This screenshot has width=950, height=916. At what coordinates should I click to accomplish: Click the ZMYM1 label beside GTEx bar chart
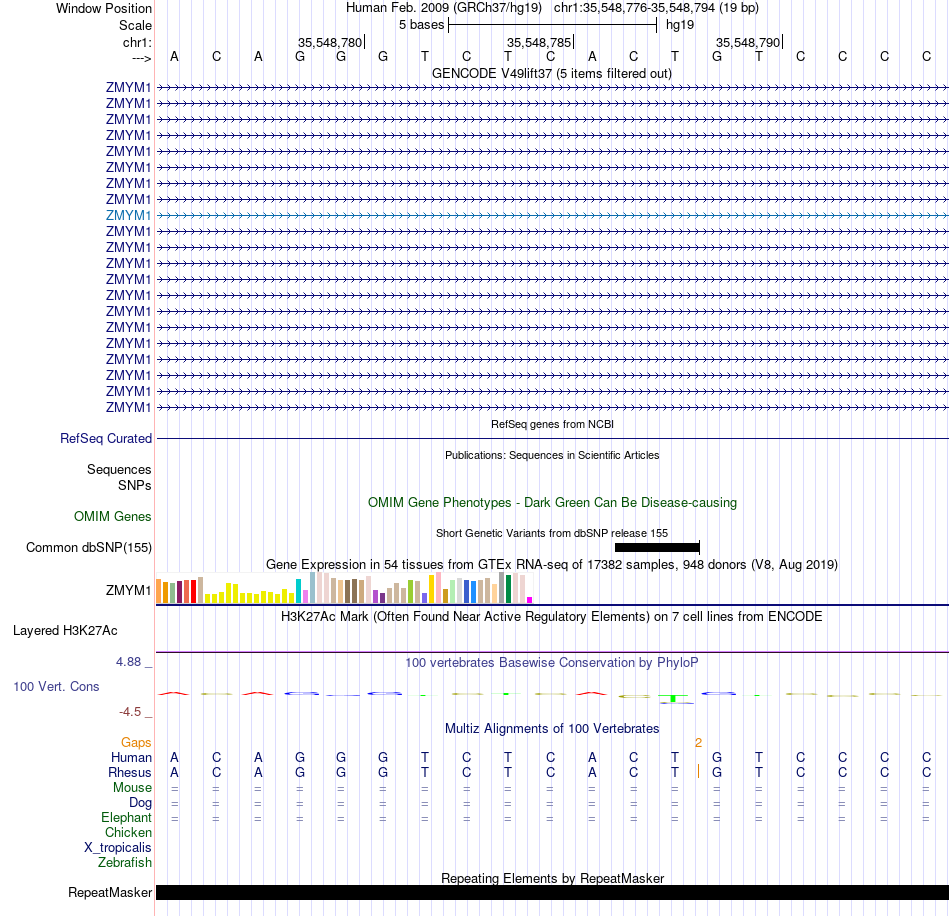click(x=128, y=590)
